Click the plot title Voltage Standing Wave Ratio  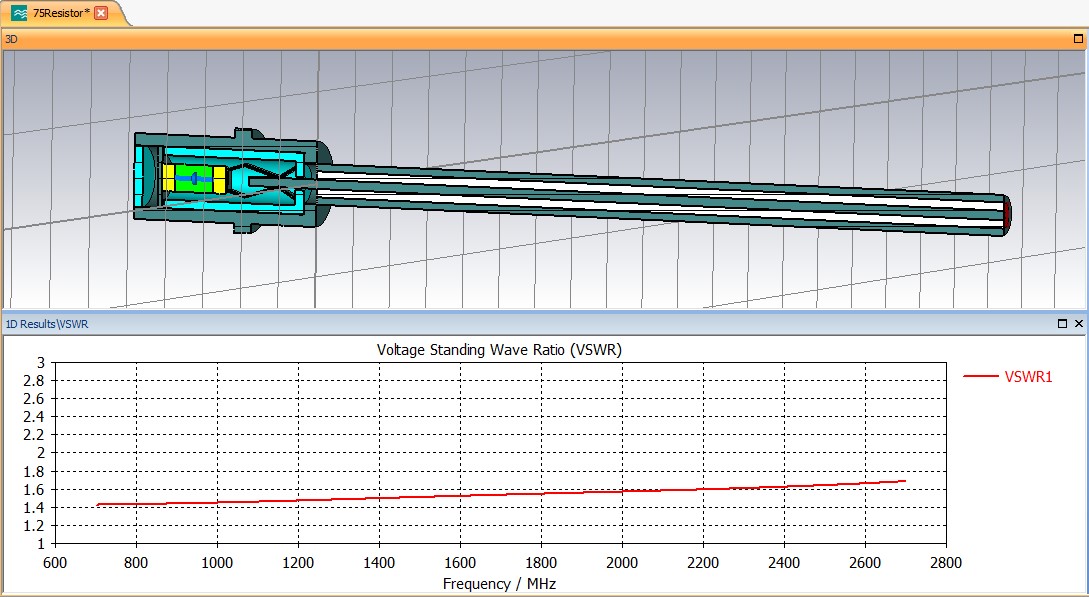(x=499, y=350)
